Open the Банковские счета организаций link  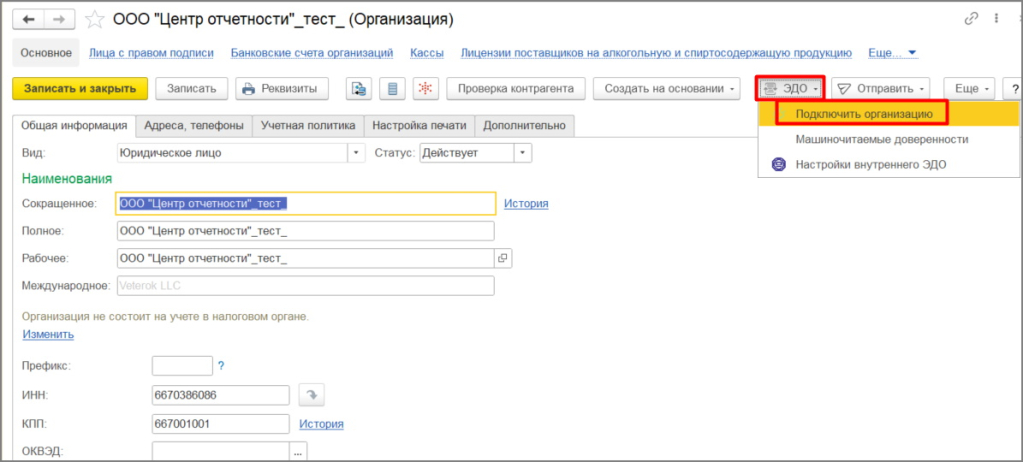pos(312,53)
